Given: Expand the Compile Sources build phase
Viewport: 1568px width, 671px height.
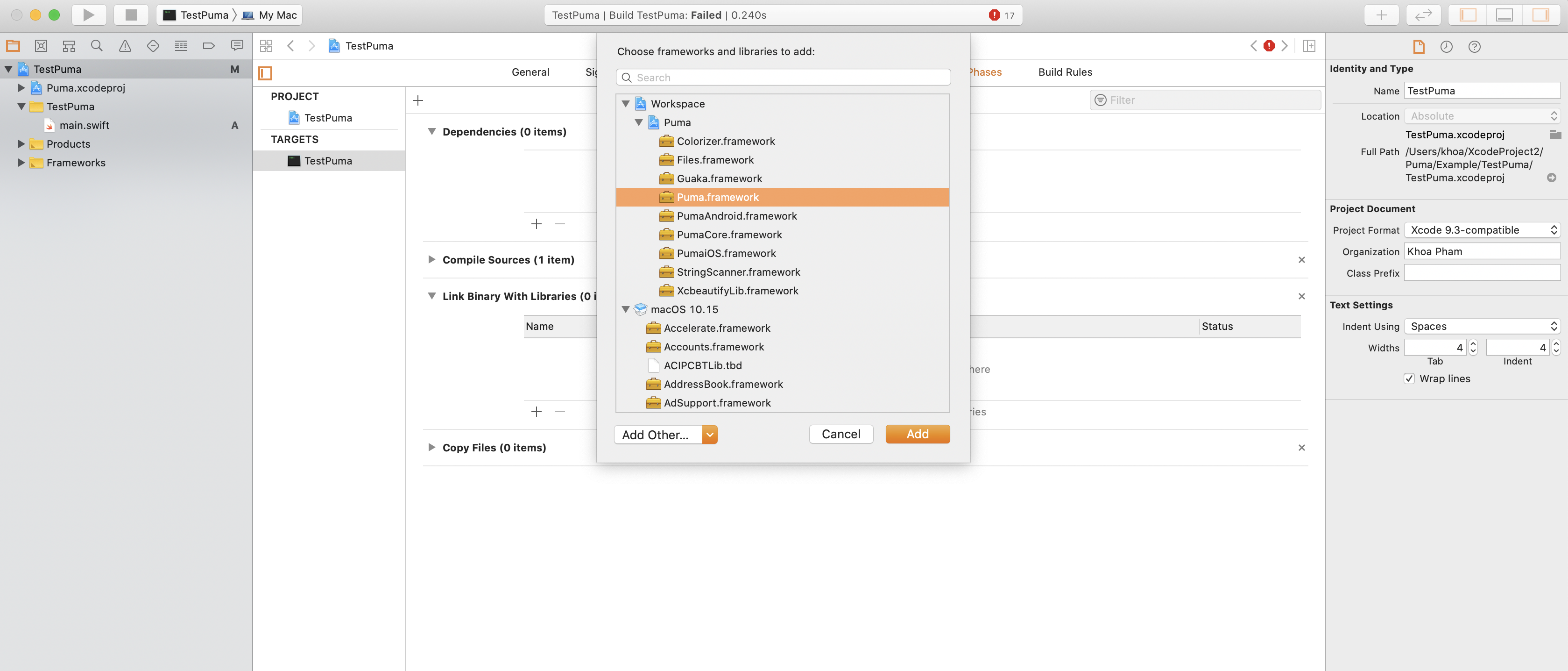Looking at the screenshot, I should pyautogui.click(x=431, y=259).
